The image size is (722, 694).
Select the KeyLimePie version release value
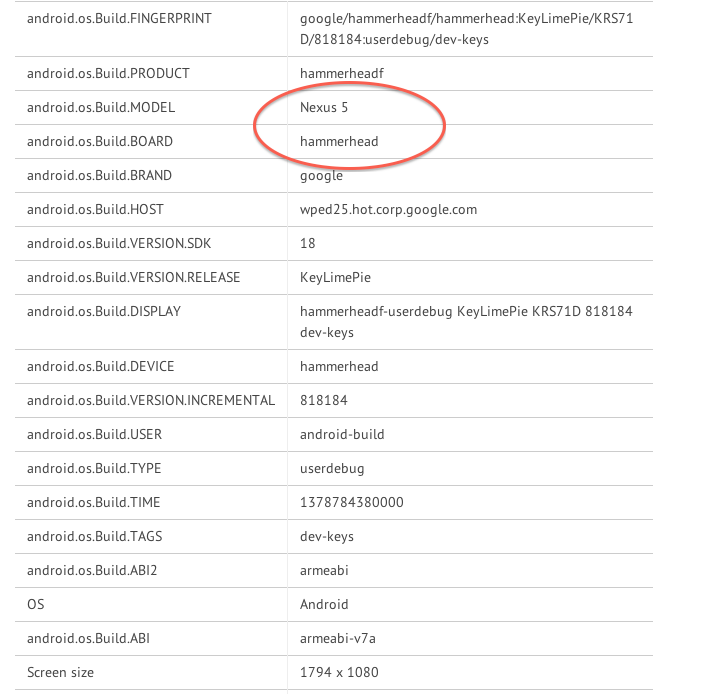(x=337, y=277)
